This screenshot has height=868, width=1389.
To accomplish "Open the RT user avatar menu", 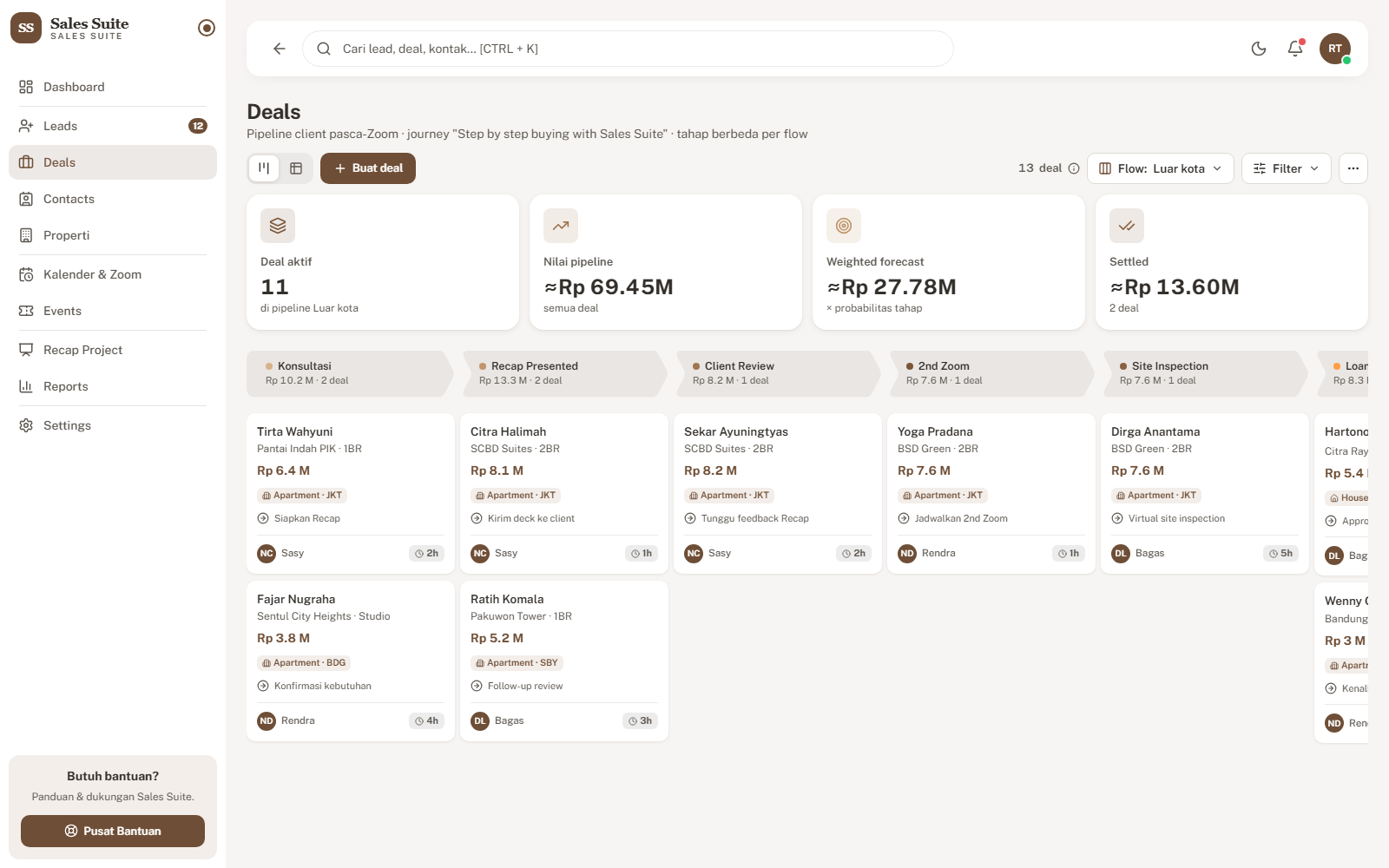I will point(1335,49).
